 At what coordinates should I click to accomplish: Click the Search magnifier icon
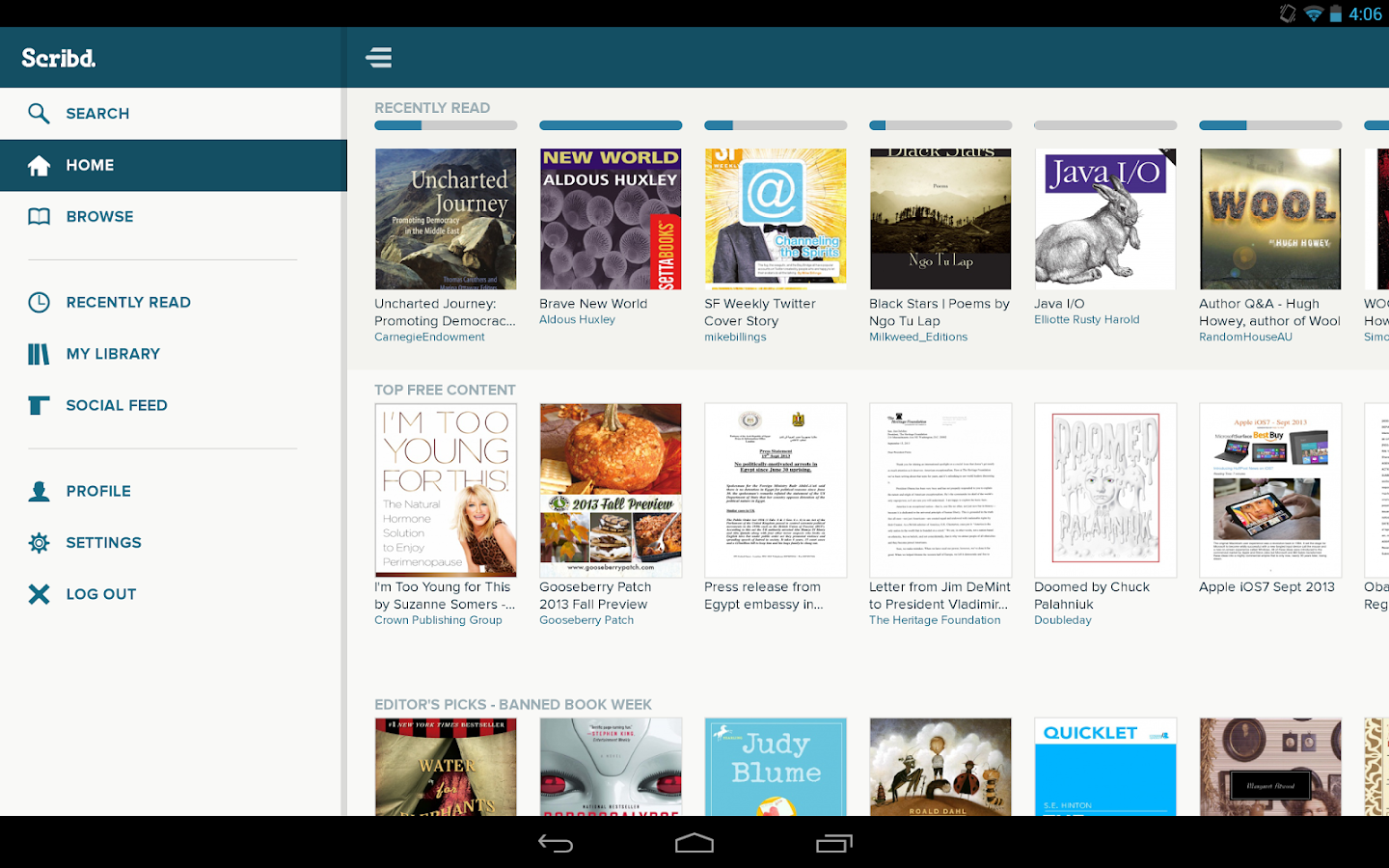pyautogui.click(x=39, y=114)
